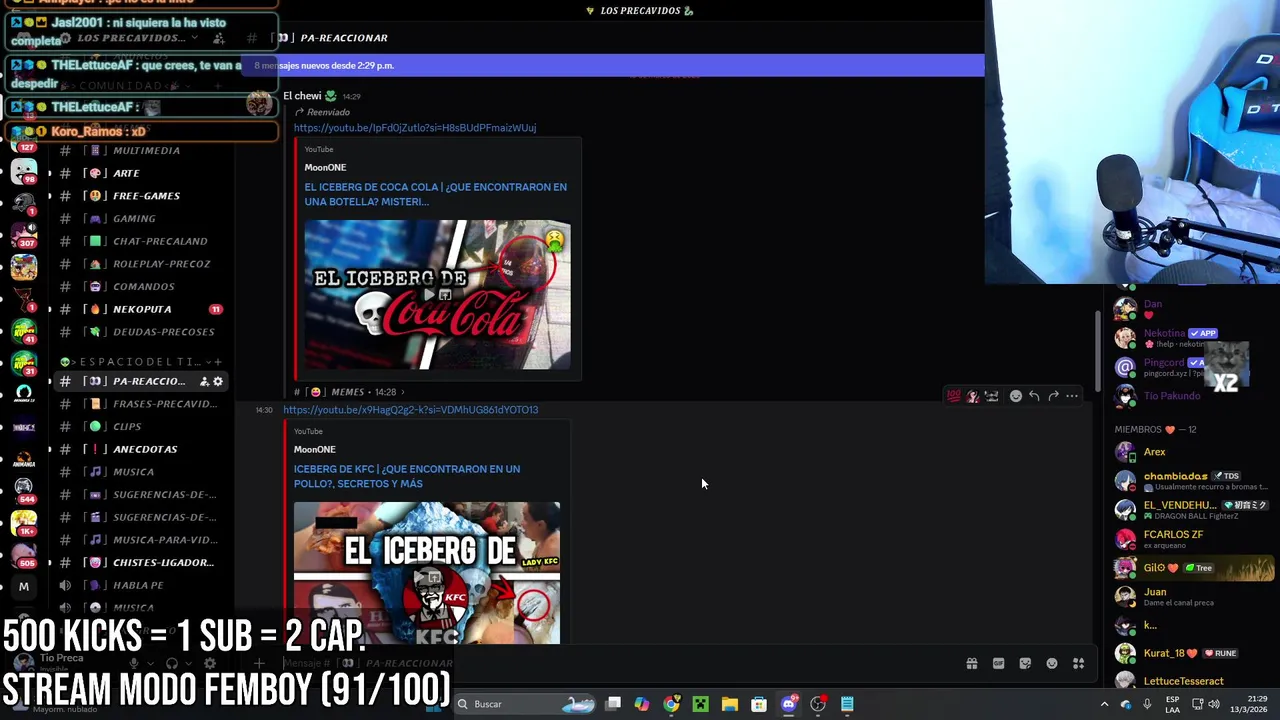The width and height of the screenshot is (1280, 720).
Task: Click EL ICEBERG DE COCA COLA title link
Action: [436, 194]
